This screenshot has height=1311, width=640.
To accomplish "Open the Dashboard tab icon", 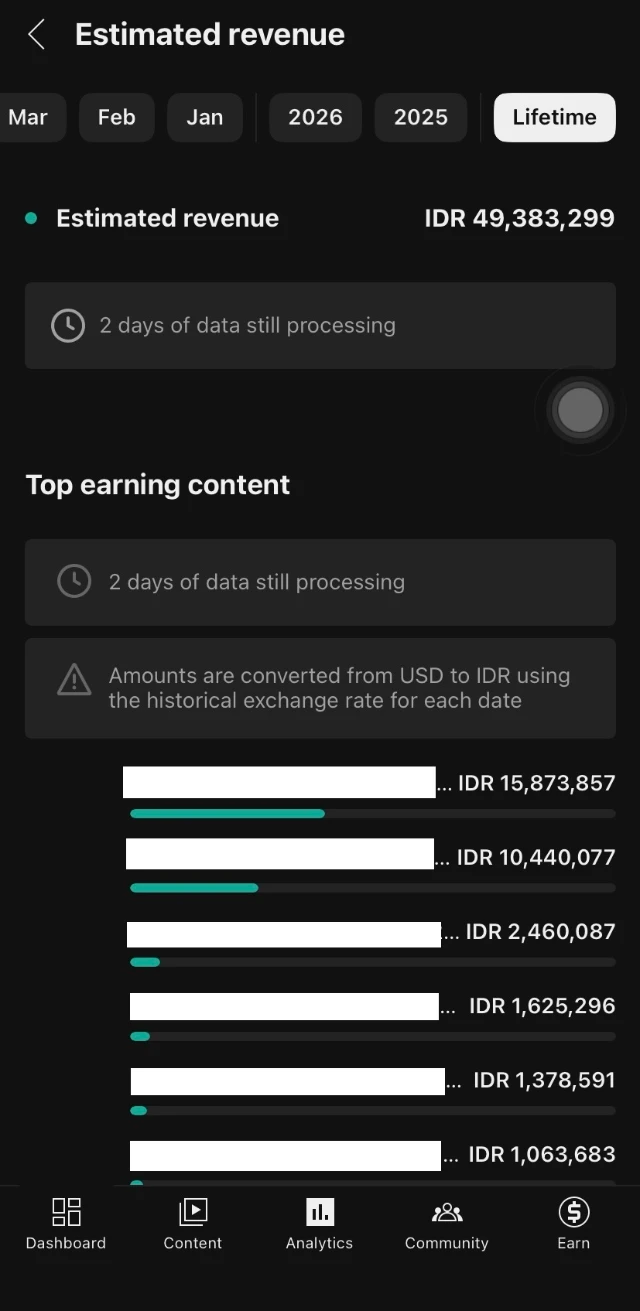I will [x=66, y=1212].
